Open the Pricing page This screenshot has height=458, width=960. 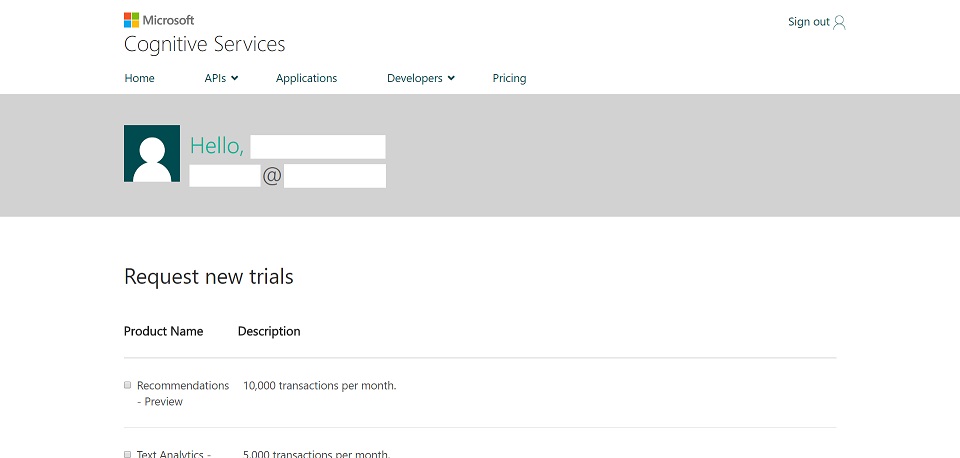pos(509,78)
